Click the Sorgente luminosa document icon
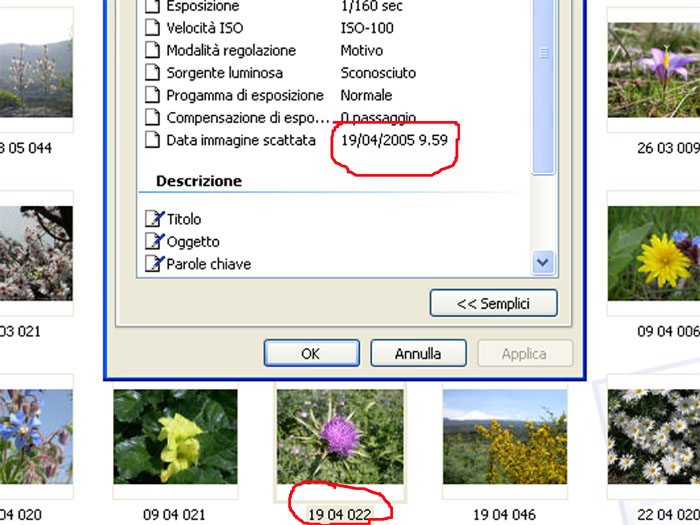700x525 pixels. [x=153, y=73]
